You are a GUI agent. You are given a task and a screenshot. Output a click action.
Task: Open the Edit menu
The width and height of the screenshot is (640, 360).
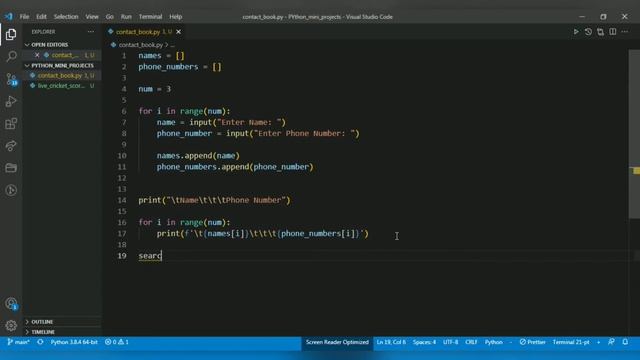pyautogui.click(x=41, y=17)
